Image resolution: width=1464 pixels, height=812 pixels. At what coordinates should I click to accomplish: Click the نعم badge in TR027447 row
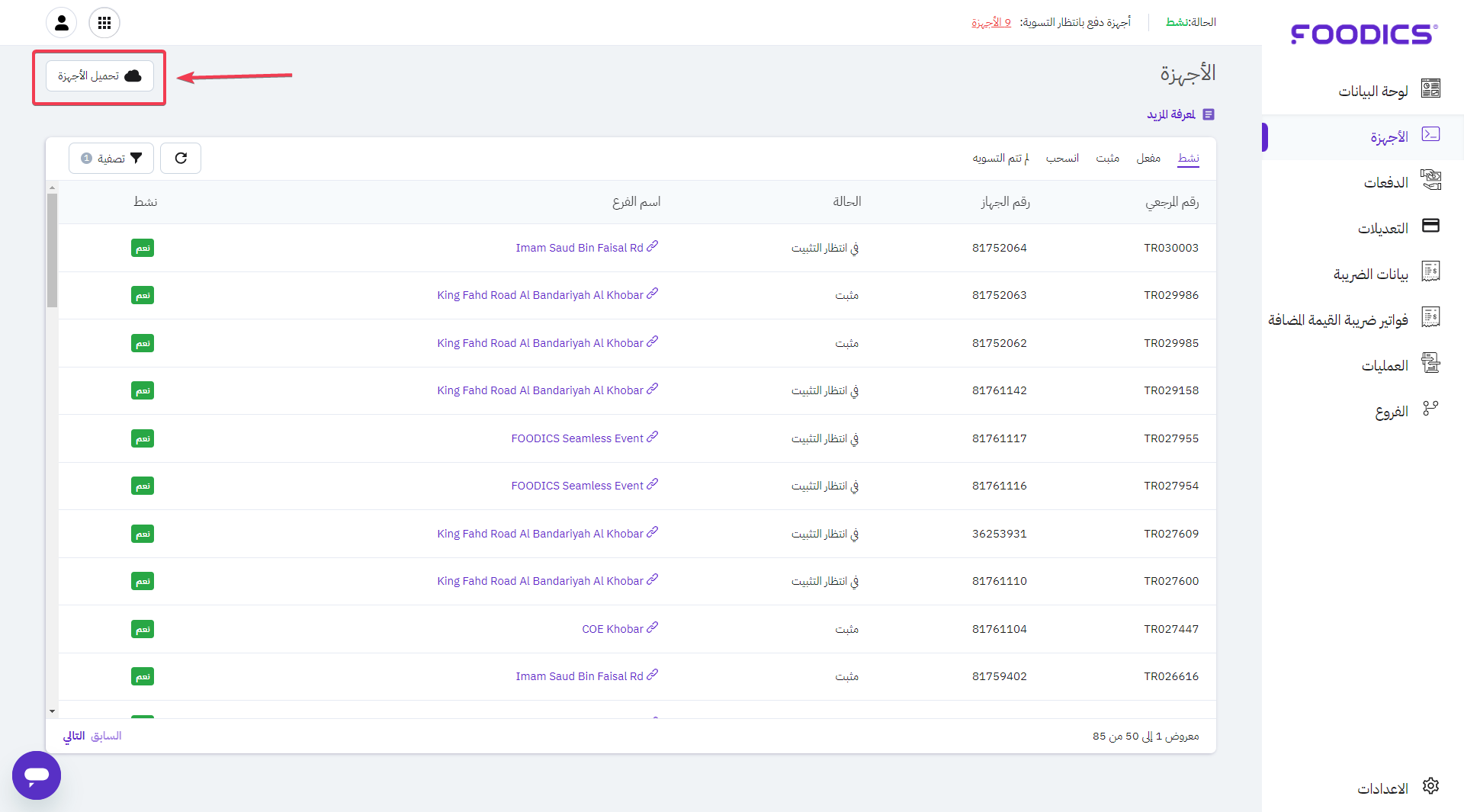143,629
